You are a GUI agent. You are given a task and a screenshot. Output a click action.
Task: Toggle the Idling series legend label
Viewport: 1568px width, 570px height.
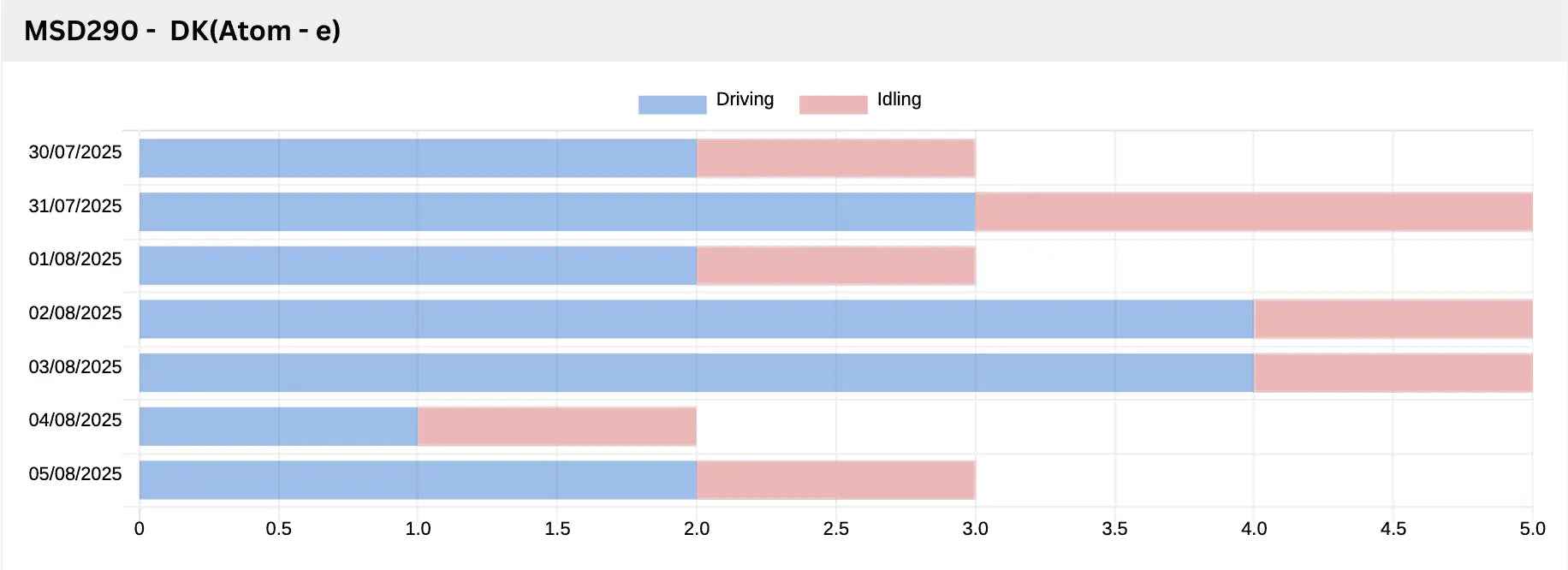pyautogui.click(x=899, y=99)
